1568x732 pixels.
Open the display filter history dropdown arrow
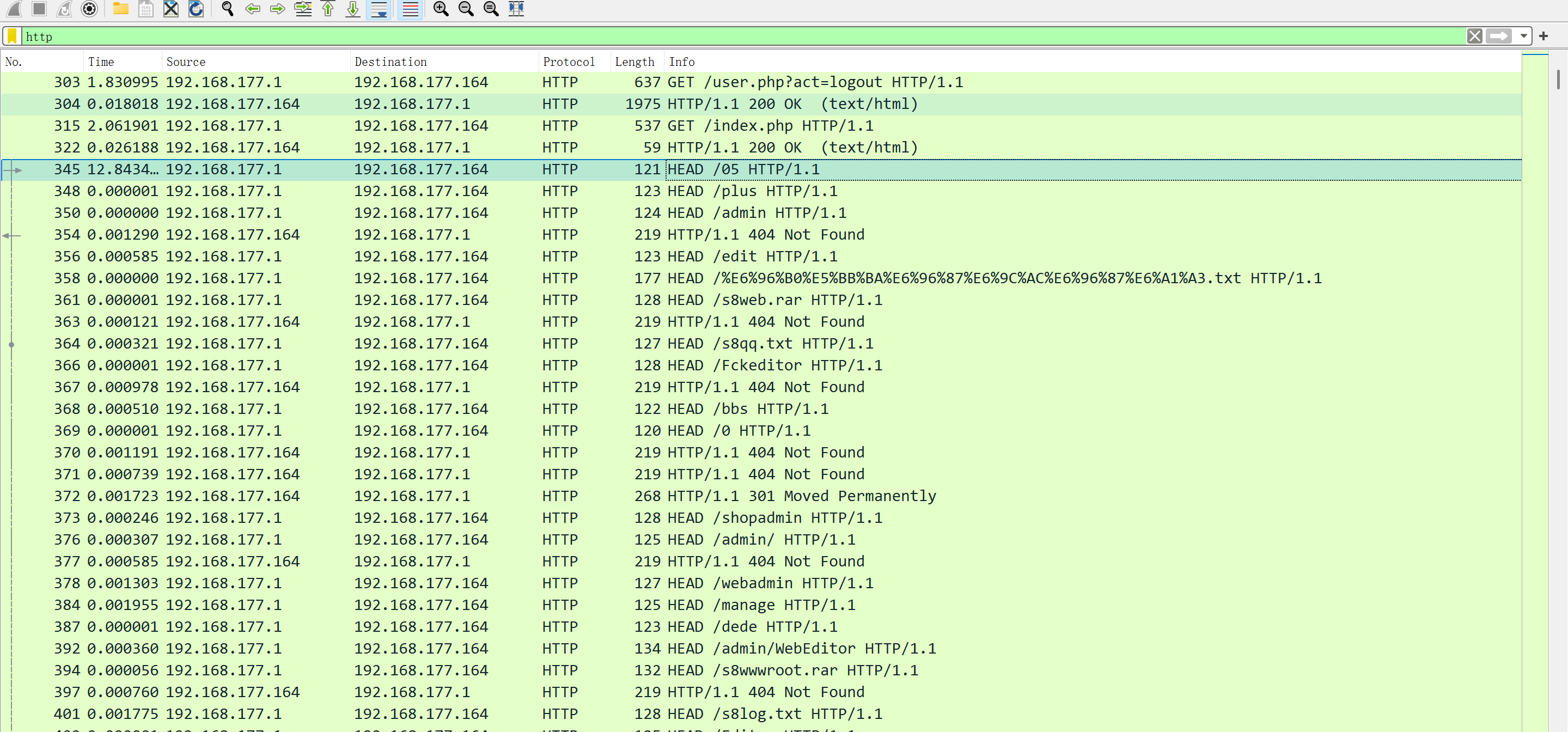[x=1523, y=36]
